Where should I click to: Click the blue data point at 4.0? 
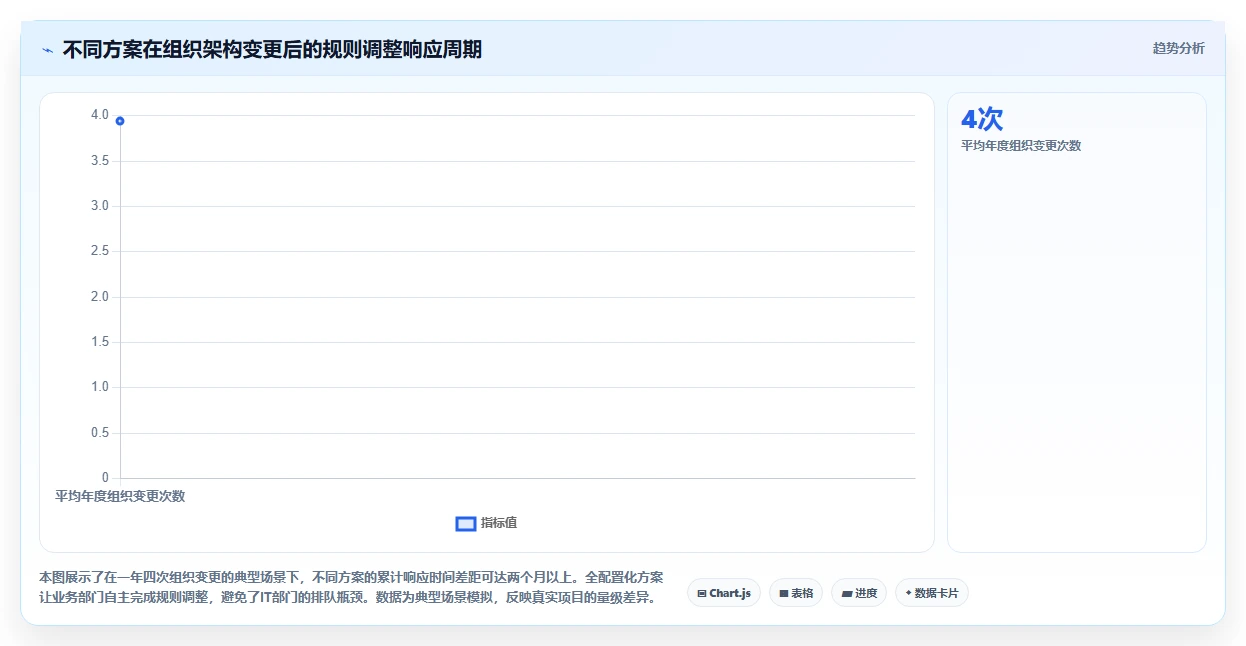coord(120,121)
